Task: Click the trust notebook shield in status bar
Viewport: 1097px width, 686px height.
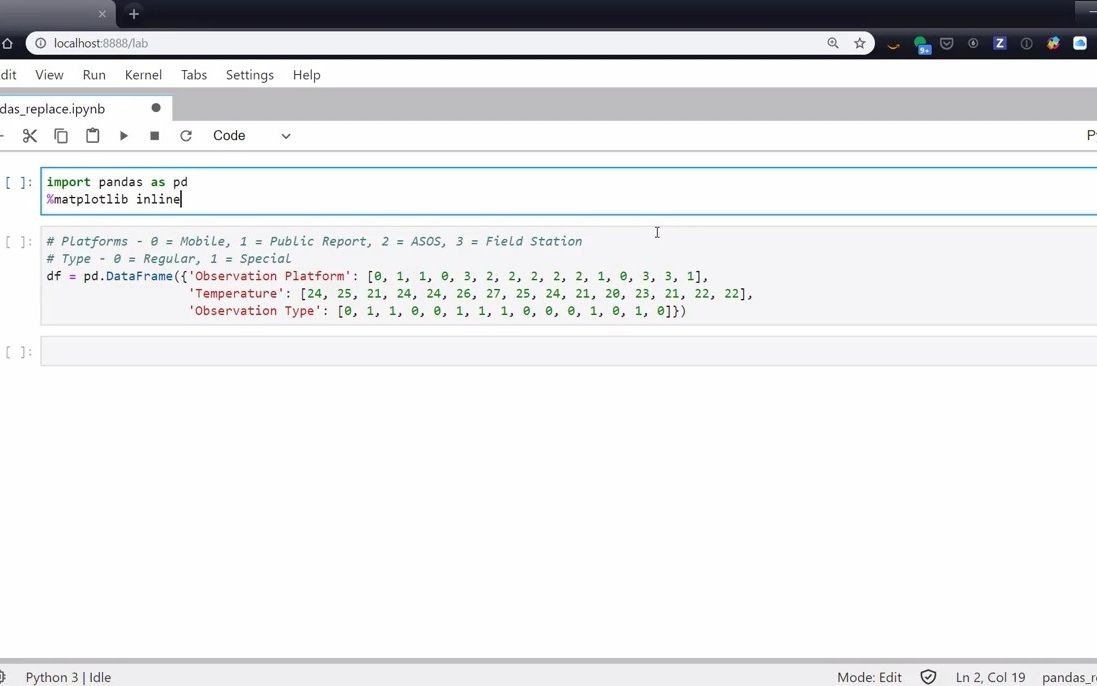Action: coord(927,677)
